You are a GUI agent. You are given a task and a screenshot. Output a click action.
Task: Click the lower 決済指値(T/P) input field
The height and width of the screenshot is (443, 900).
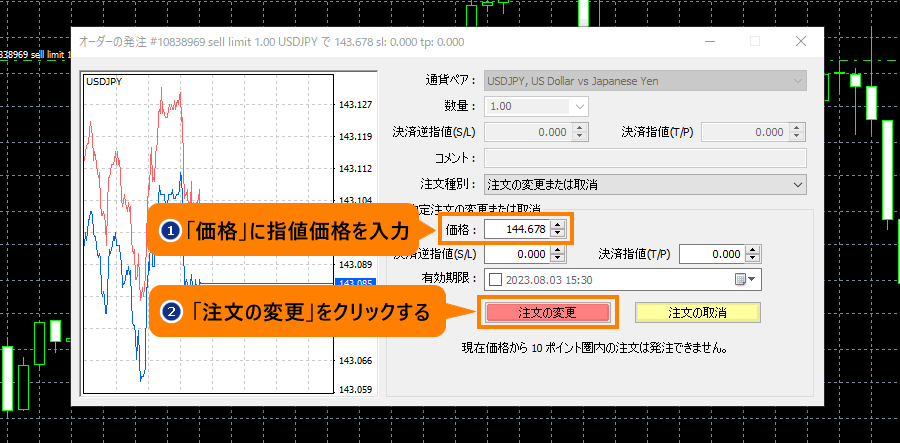pos(712,254)
